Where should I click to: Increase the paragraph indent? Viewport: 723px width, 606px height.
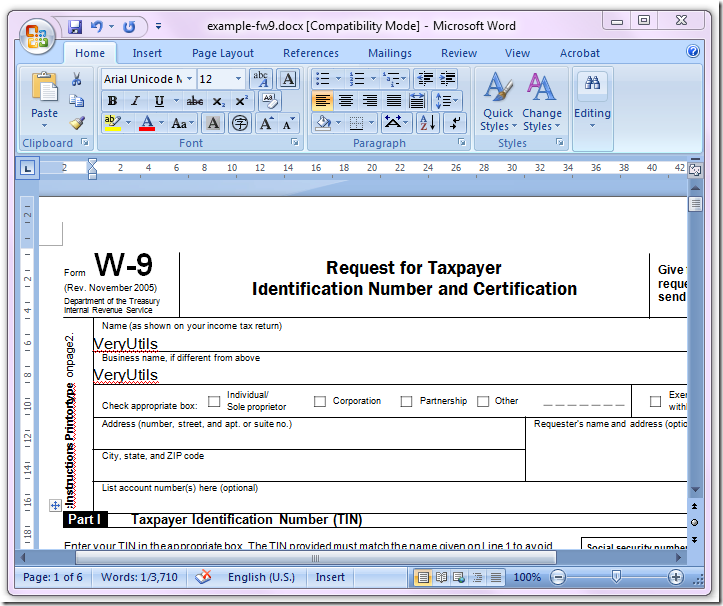pyautogui.click(x=447, y=79)
